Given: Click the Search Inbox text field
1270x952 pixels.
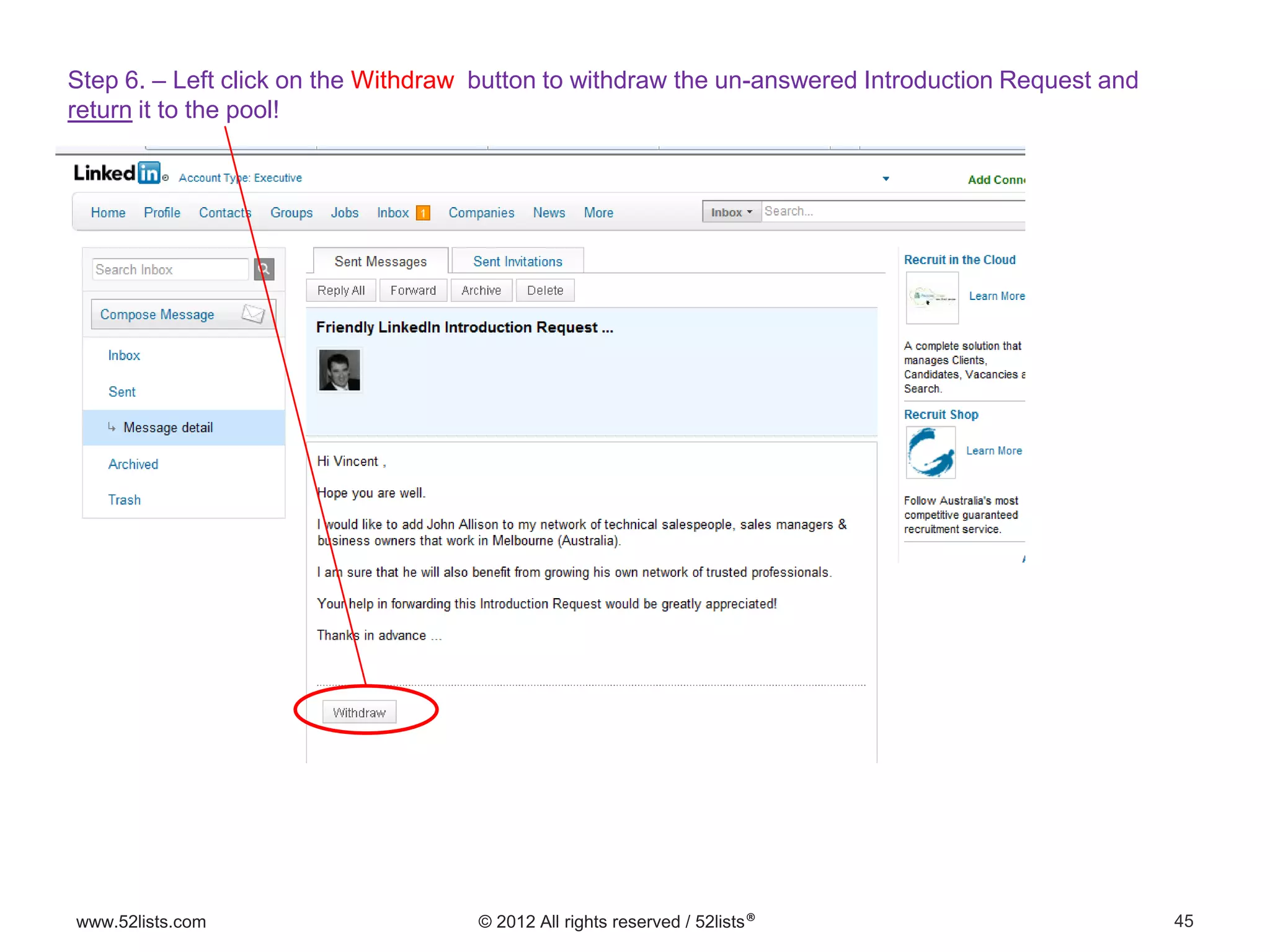Looking at the screenshot, I should click(169, 270).
